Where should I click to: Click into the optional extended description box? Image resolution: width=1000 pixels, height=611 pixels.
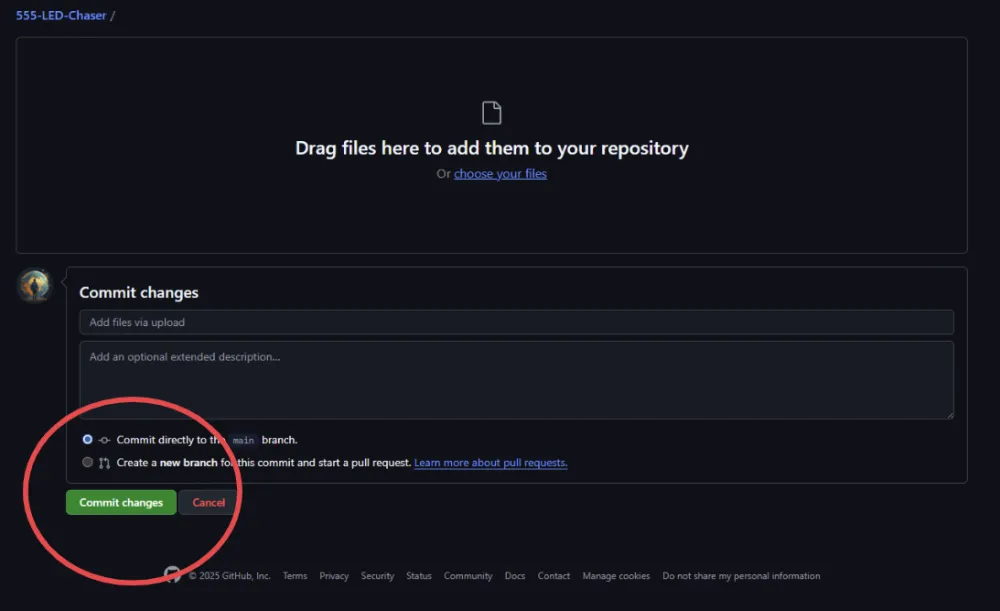pyautogui.click(x=516, y=380)
